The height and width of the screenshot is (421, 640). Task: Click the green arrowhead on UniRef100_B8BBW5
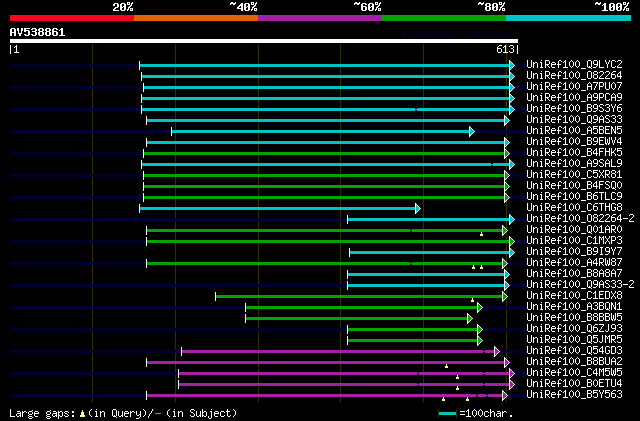pyautogui.click(x=470, y=319)
